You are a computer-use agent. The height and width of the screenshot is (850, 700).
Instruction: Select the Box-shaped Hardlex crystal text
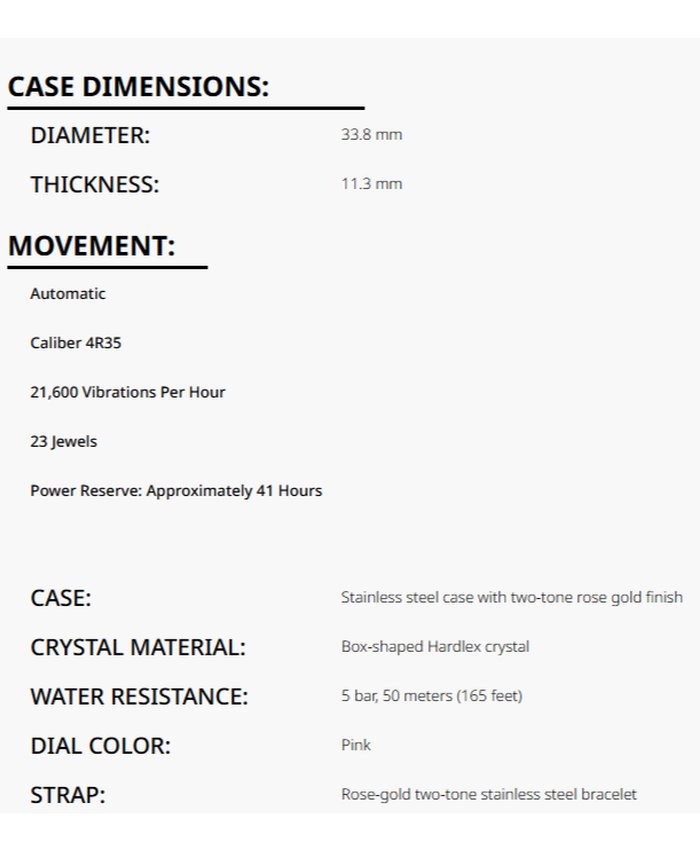click(x=435, y=646)
